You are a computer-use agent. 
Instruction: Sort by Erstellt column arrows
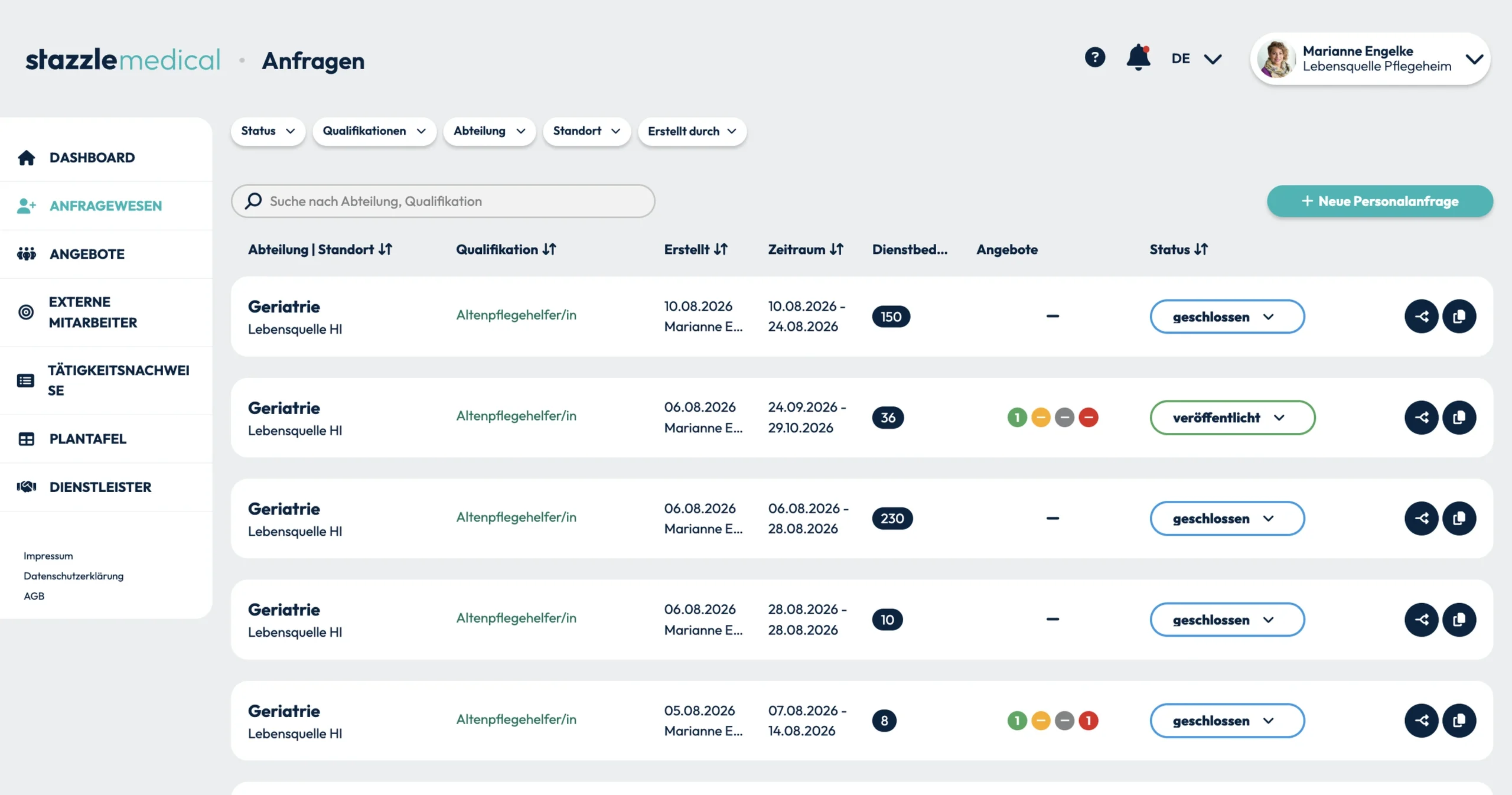click(721, 249)
